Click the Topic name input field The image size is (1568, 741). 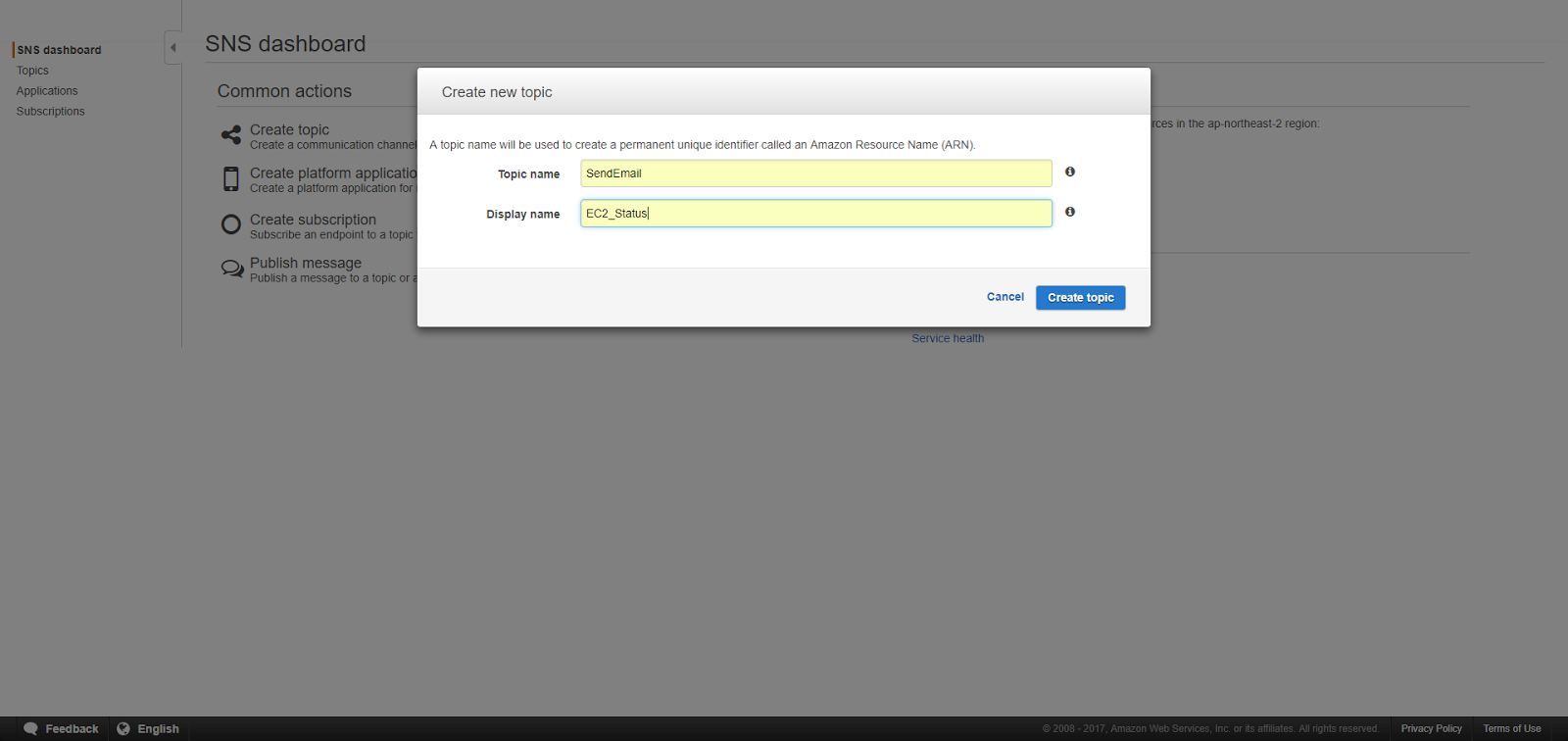point(815,173)
